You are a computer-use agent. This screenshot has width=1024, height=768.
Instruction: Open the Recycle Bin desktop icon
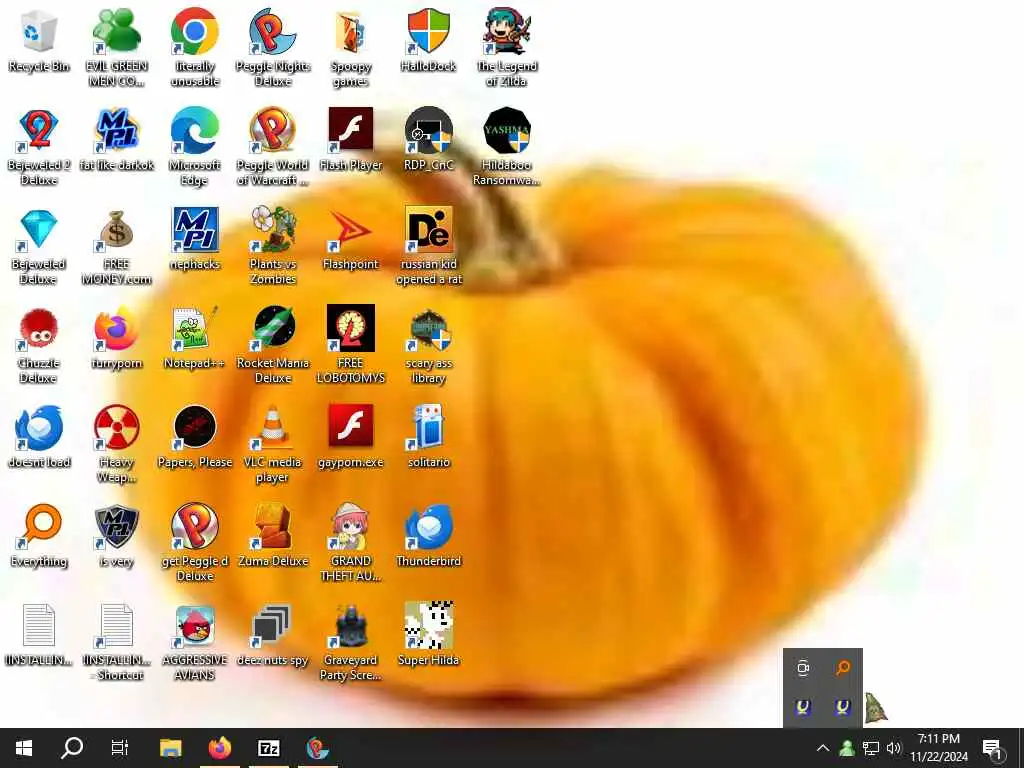point(39,40)
